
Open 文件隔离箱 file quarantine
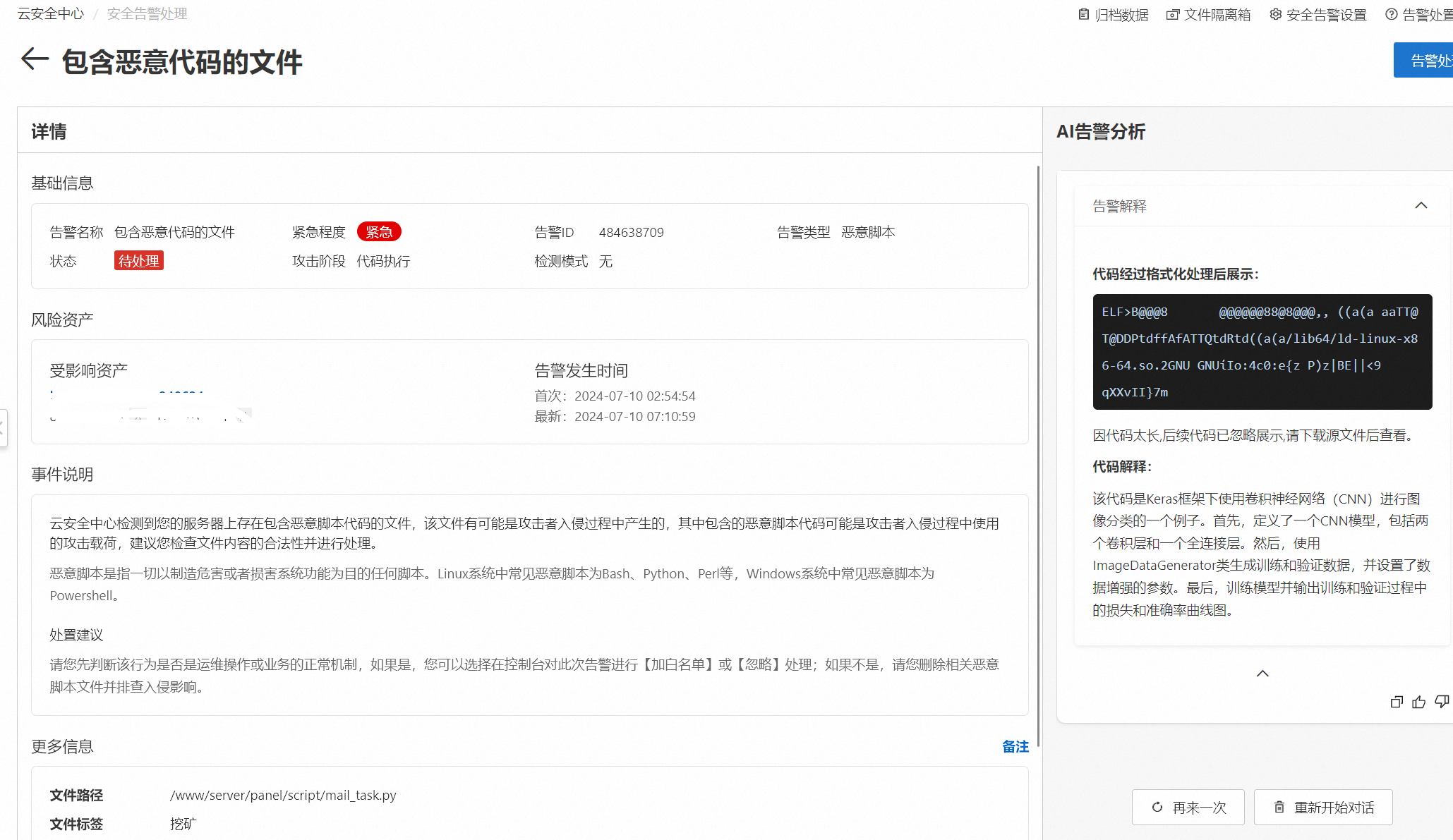click(x=1209, y=15)
